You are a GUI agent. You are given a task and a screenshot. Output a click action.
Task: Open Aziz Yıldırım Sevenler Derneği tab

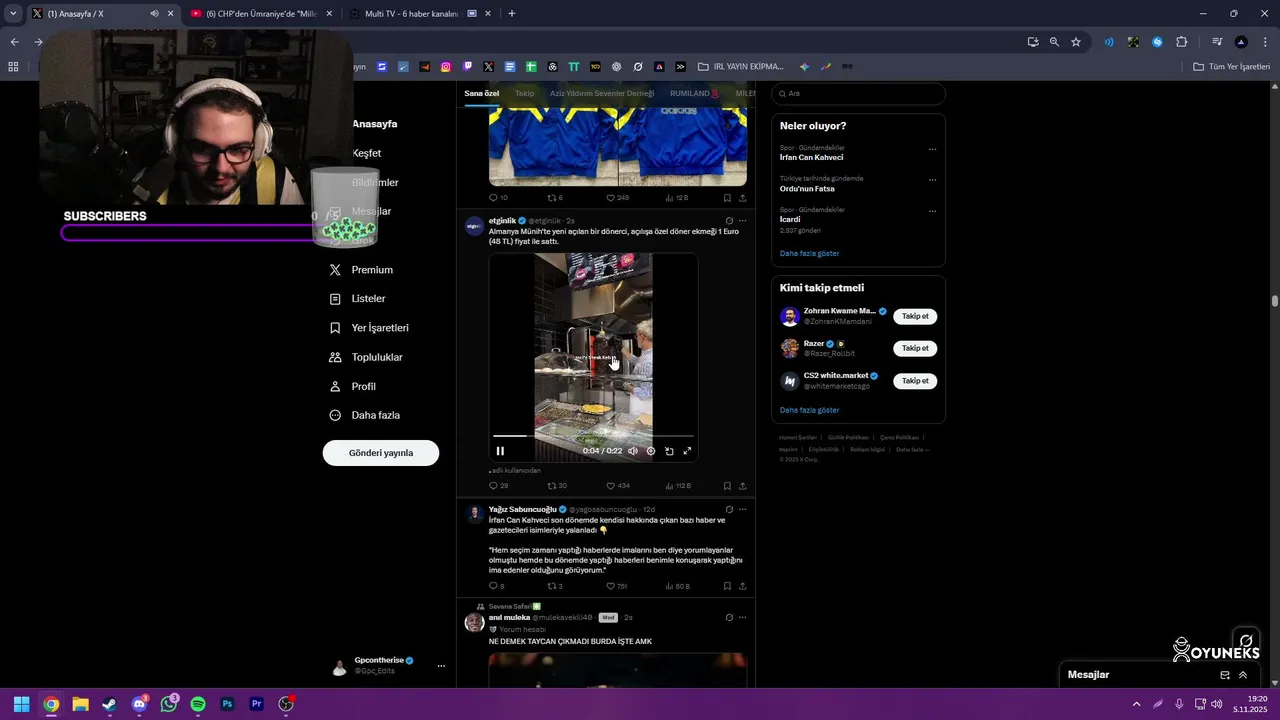click(602, 93)
